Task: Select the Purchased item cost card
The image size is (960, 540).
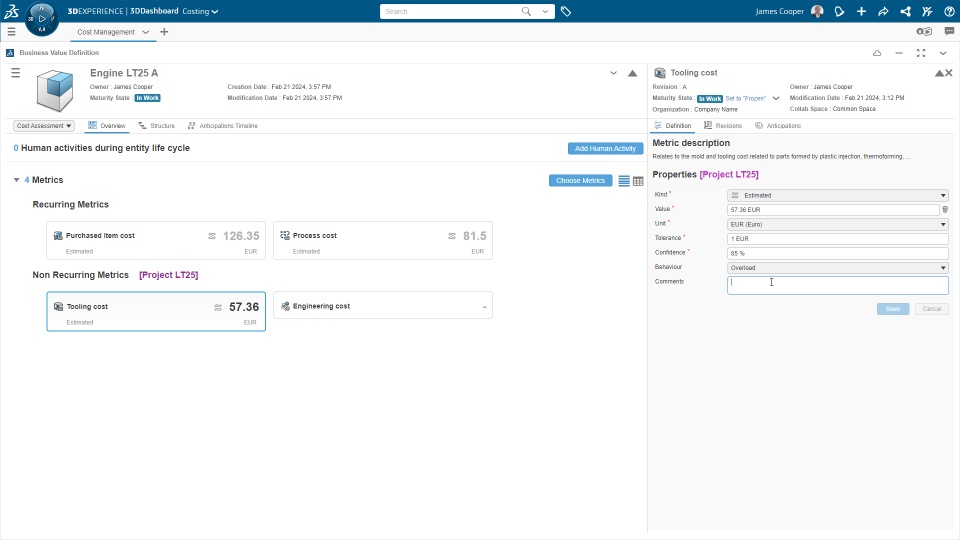Action: (156, 241)
